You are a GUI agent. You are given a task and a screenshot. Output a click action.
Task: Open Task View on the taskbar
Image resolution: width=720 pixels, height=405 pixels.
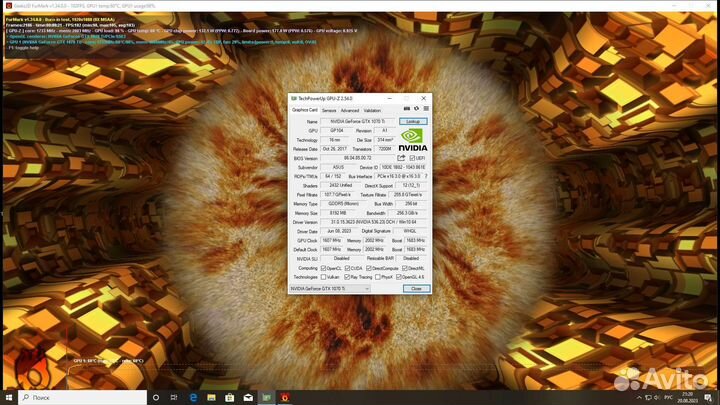point(174,397)
